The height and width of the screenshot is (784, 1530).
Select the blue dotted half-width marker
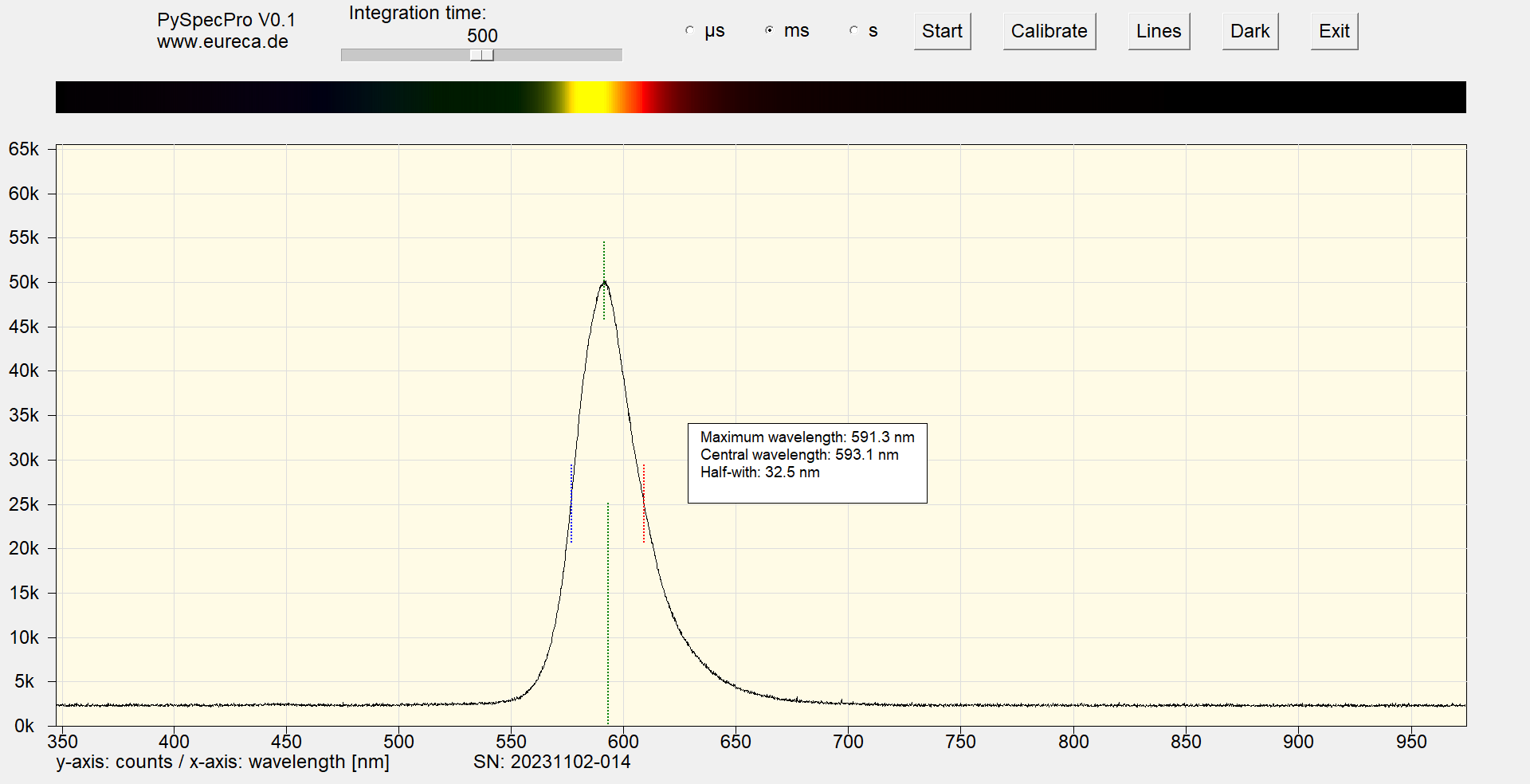pyautogui.click(x=571, y=504)
